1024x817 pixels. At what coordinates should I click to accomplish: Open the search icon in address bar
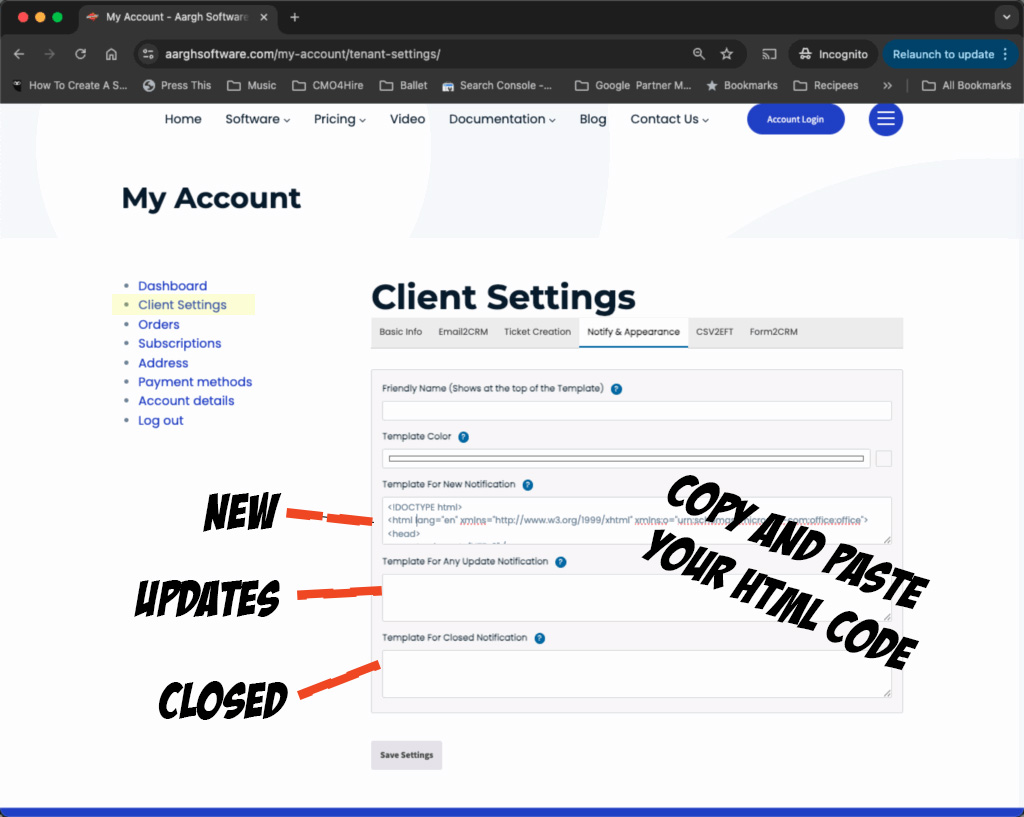coord(699,54)
